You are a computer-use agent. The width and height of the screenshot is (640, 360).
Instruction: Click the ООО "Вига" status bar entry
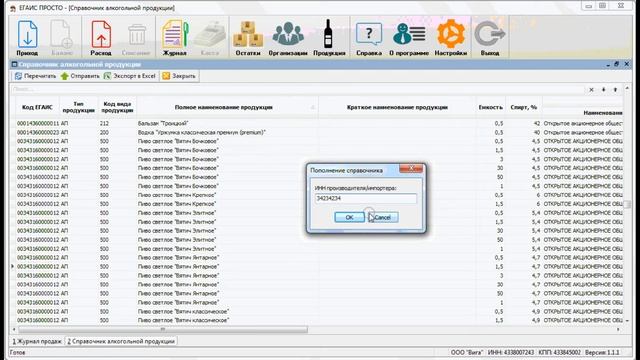[x=467, y=352]
